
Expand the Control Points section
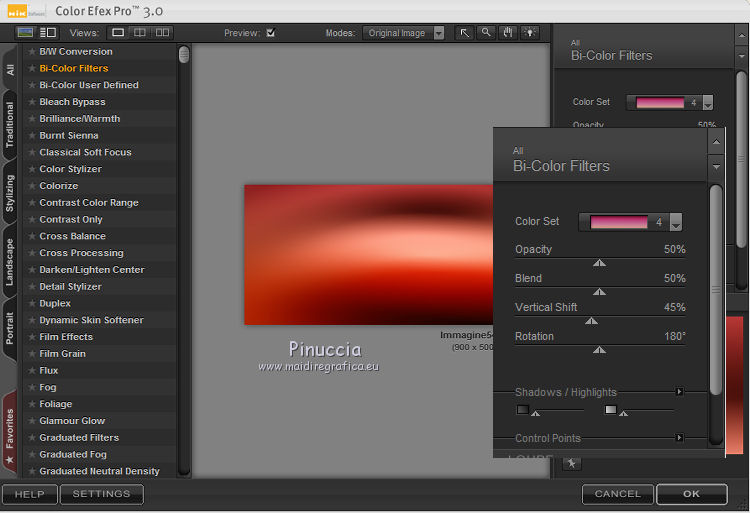pyautogui.click(x=679, y=437)
